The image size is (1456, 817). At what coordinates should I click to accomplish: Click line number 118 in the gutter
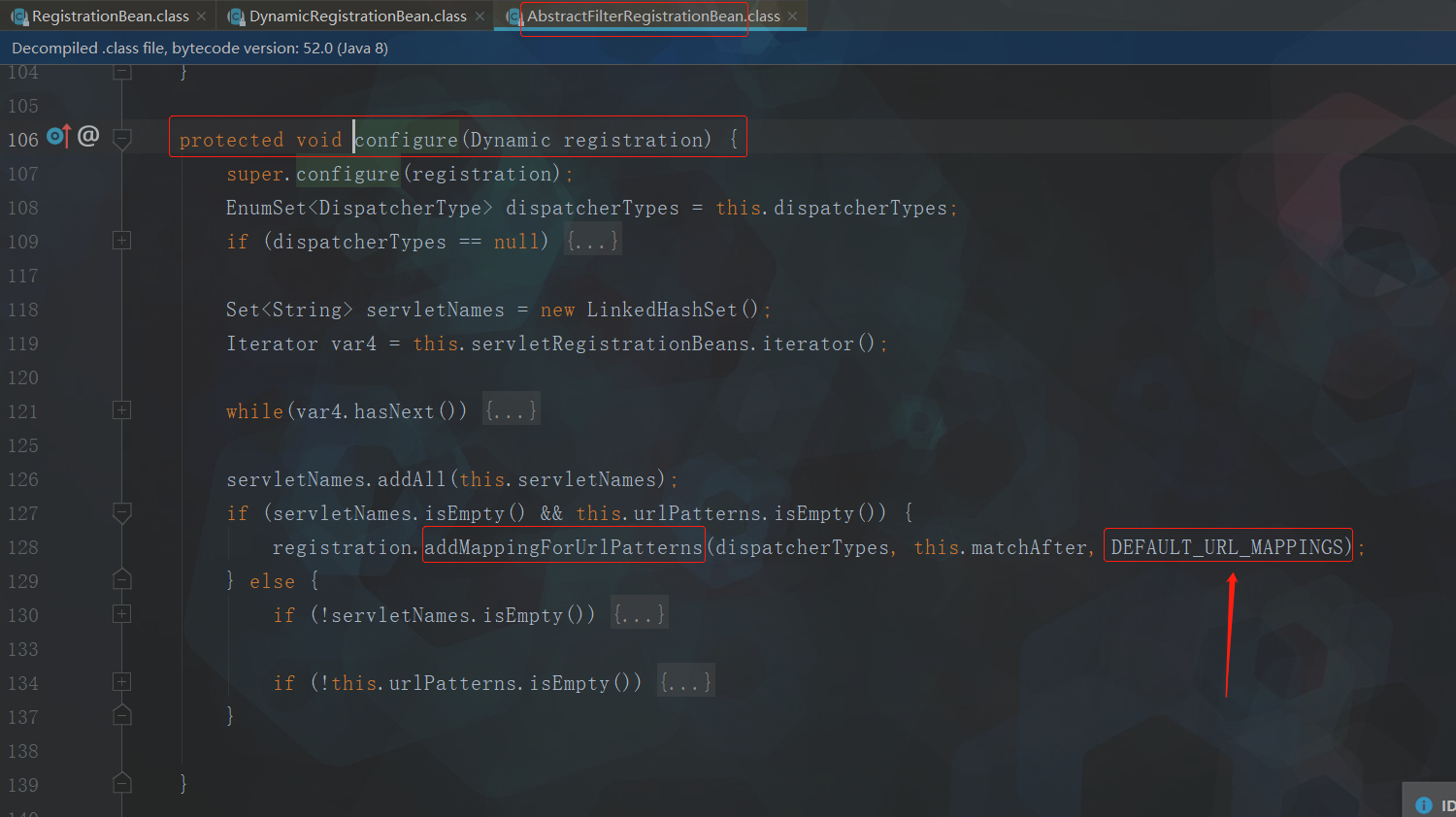click(23, 310)
